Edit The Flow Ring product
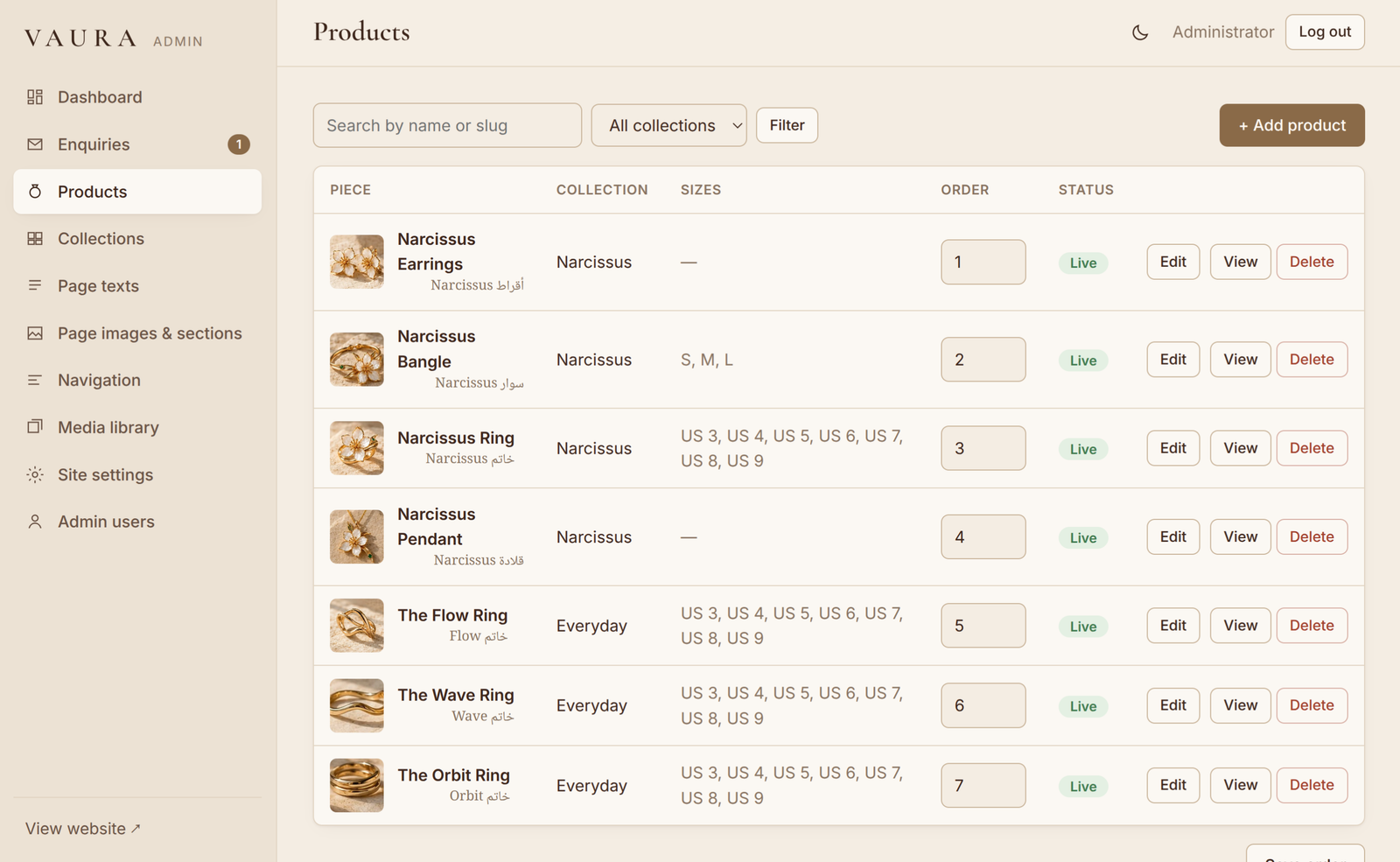The width and height of the screenshot is (1400, 862). pos(1172,626)
